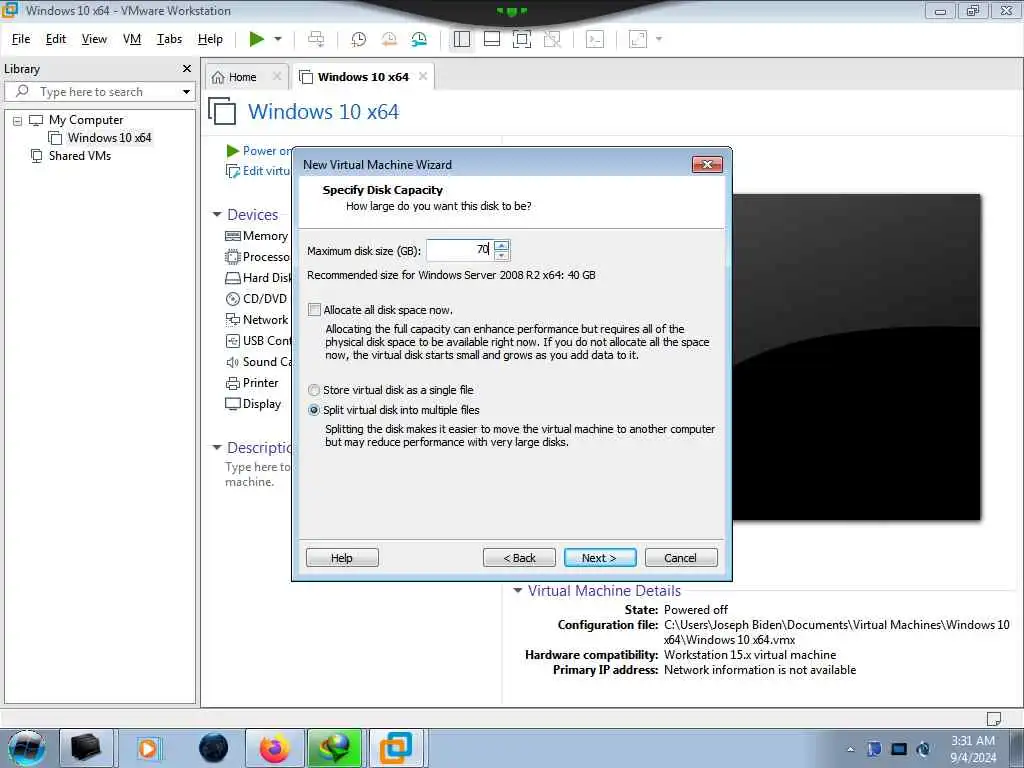The height and width of the screenshot is (768, 1024).
Task: Click the Sound Card device icon
Action: (x=232, y=362)
